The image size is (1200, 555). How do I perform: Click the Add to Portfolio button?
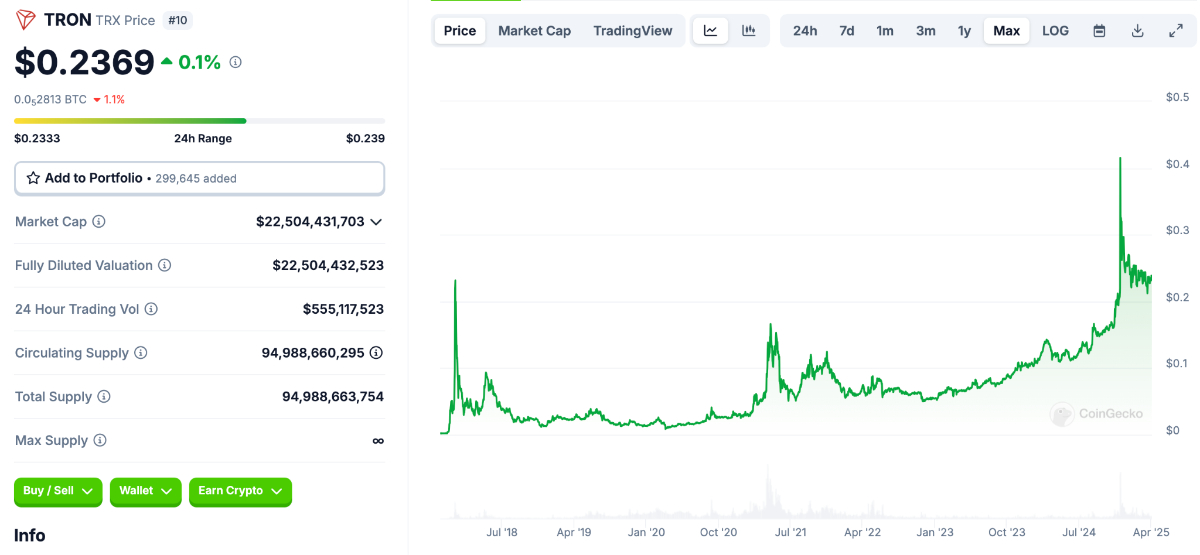(x=199, y=178)
